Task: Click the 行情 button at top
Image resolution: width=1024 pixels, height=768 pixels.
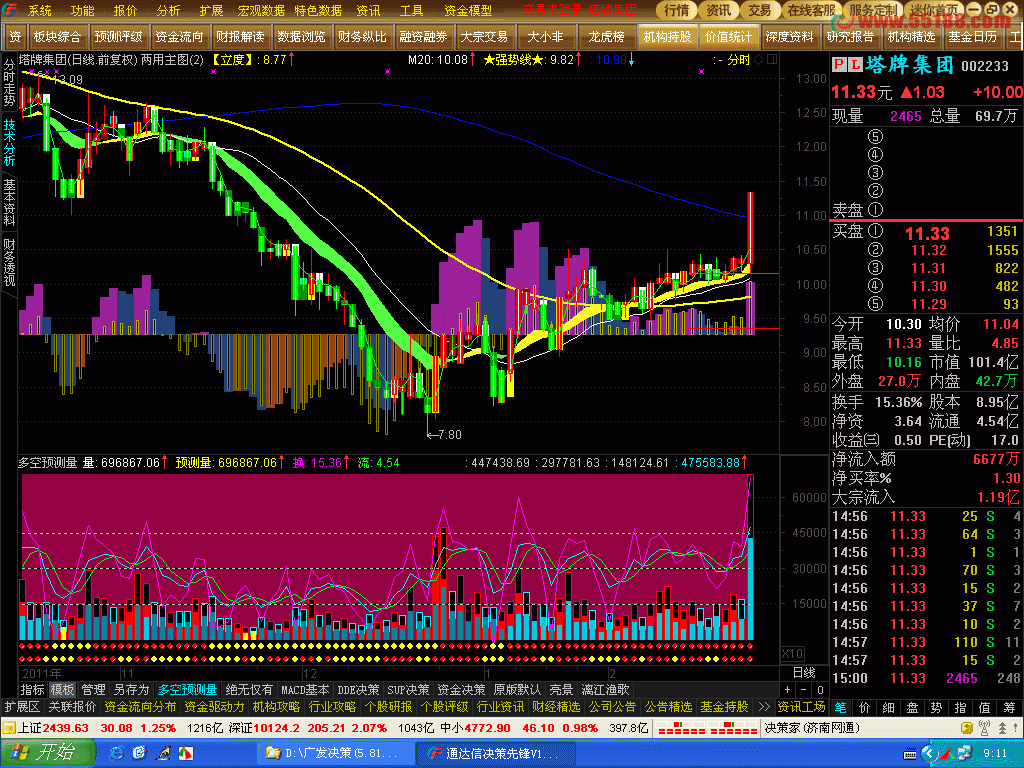Action: click(676, 10)
